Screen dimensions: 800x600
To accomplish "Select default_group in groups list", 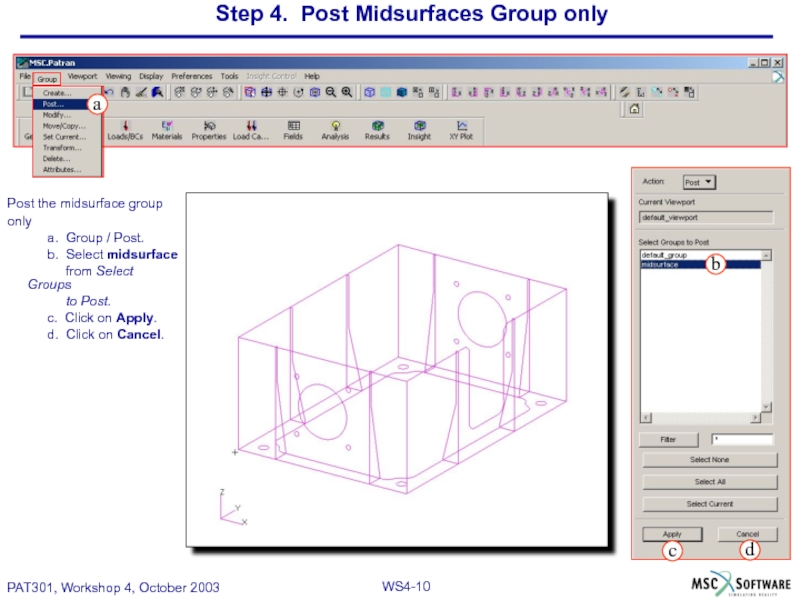I will 701,255.
